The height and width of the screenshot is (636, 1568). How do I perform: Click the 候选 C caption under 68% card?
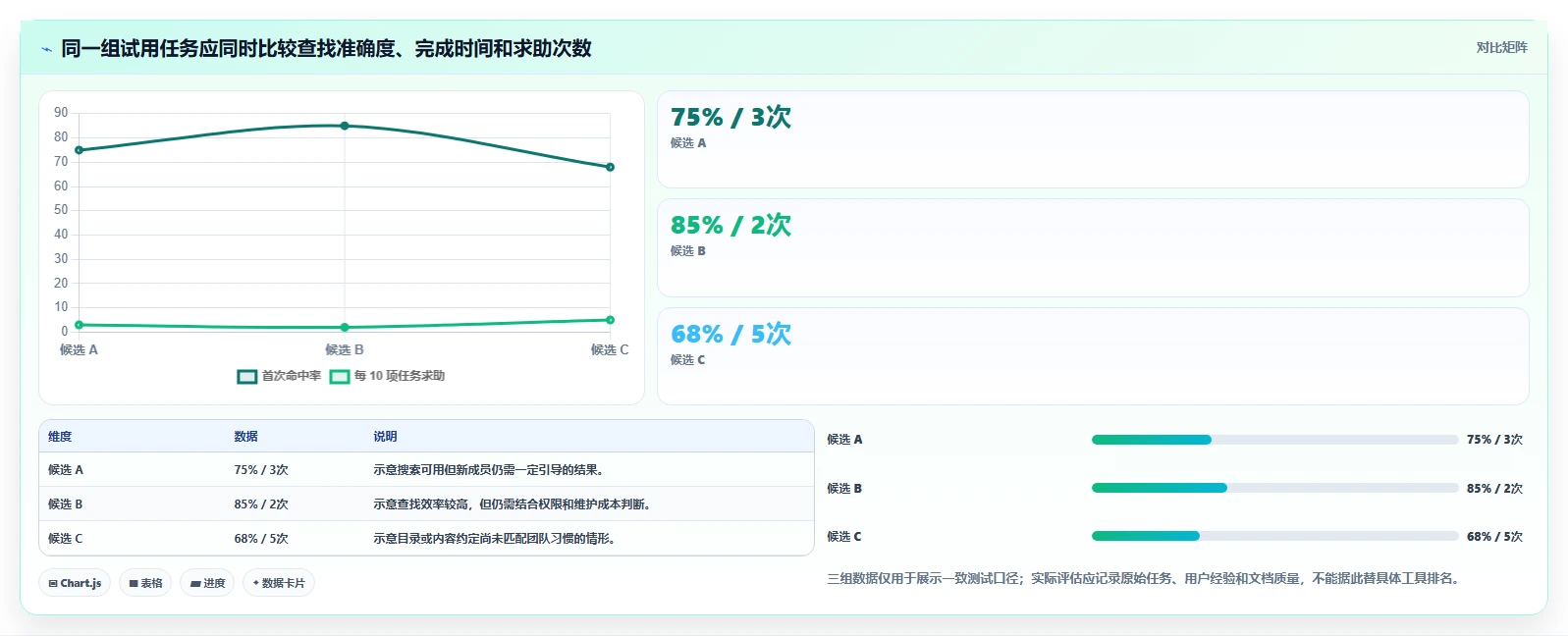(688, 360)
